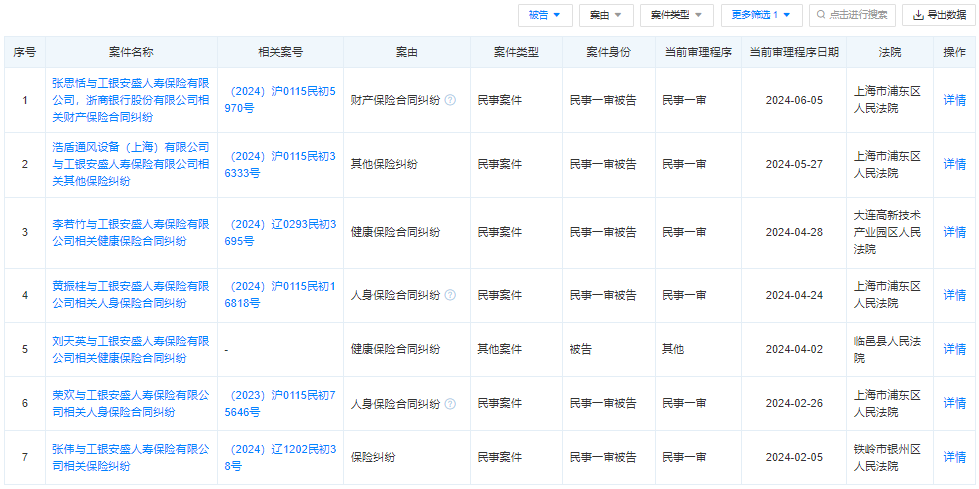Viewport: 979px width, 489px height.
Task: Open 详情 for the row 1 case
Action: coord(954,100)
